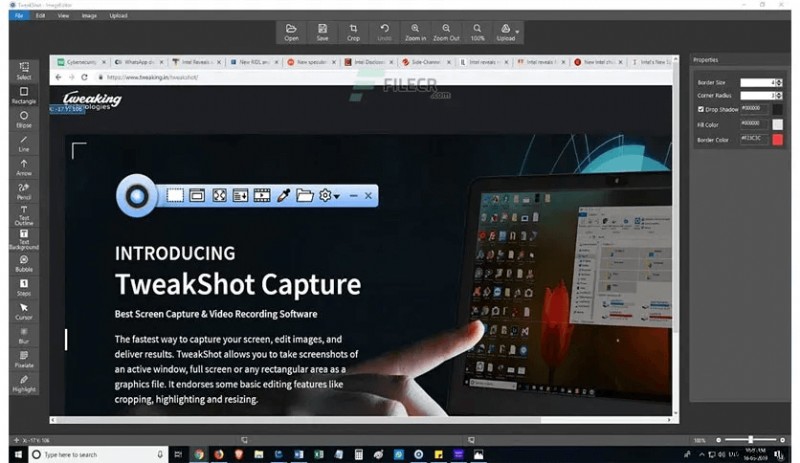This screenshot has width=800, height=463.
Task: Reset zoom with the 100% button
Action: tap(477, 32)
